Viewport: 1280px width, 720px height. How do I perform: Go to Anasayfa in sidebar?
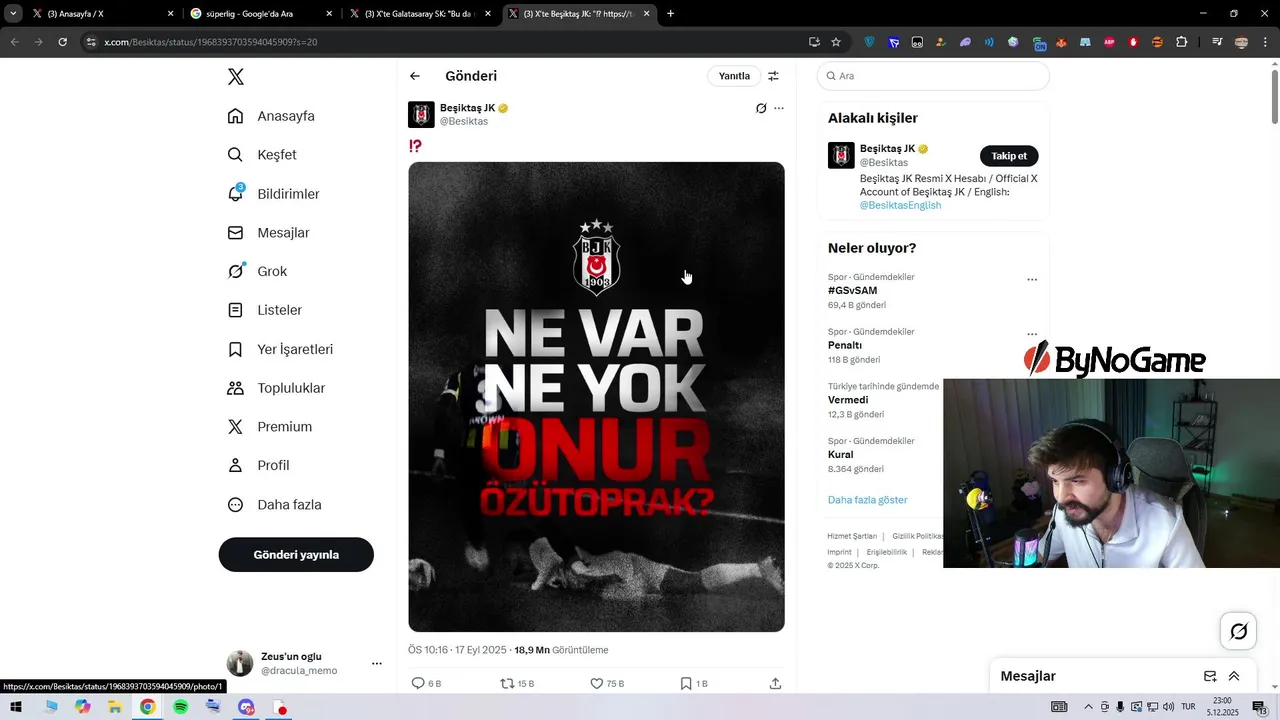[271, 116]
